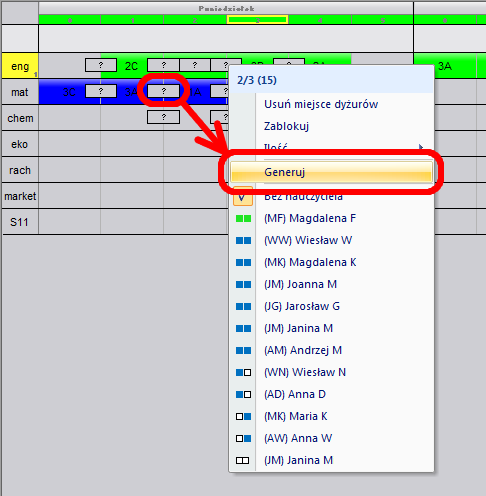The height and width of the screenshot is (496, 486).
Task: Click the half-filled indicator next to Anna D
Action: coord(243,395)
